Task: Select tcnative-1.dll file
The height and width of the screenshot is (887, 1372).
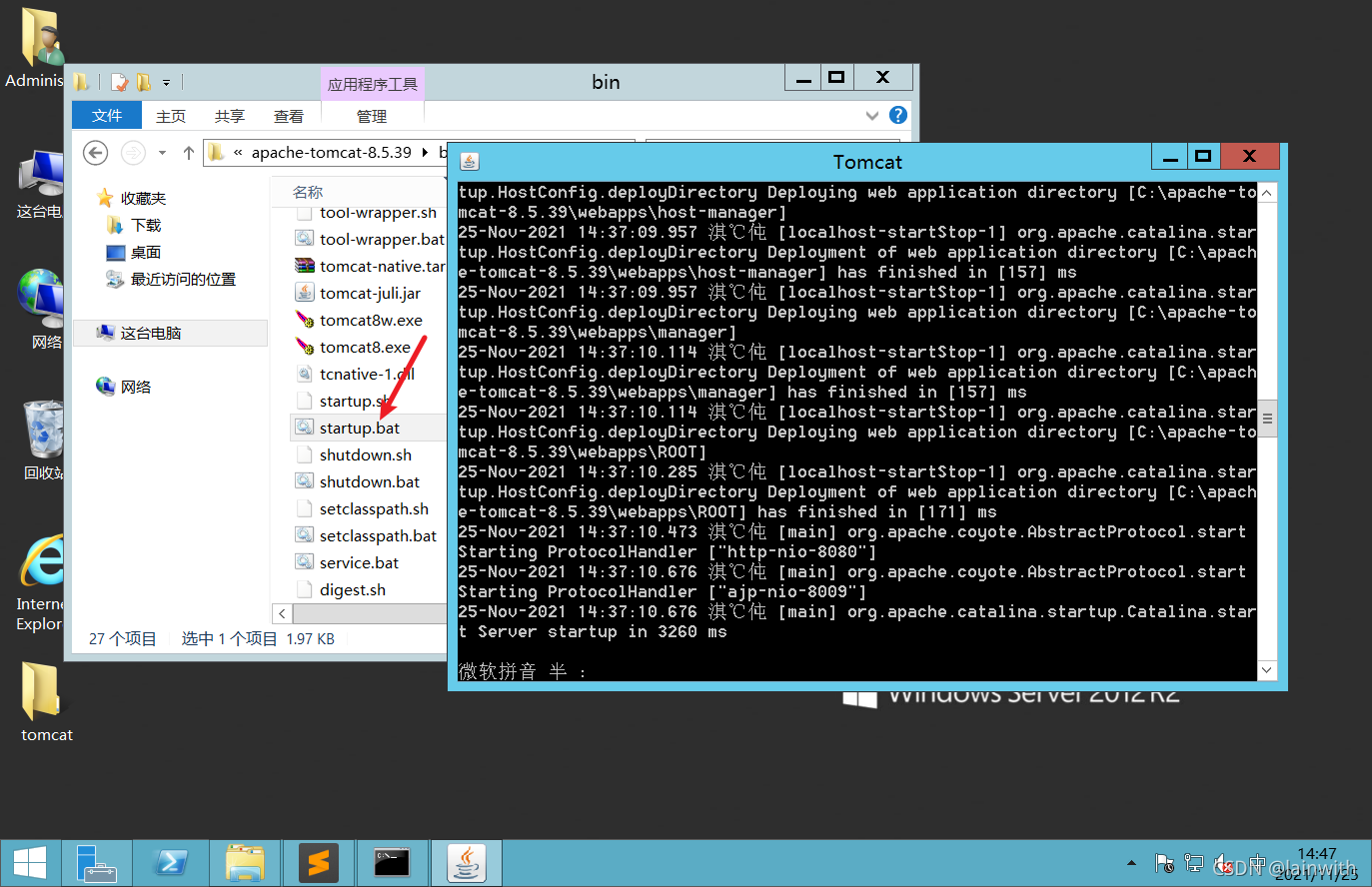Action: coord(367,374)
